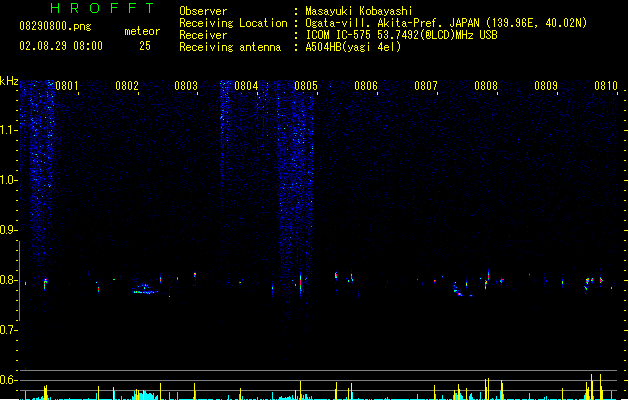Select the A504HB(yagi 4el) text

tap(353, 47)
